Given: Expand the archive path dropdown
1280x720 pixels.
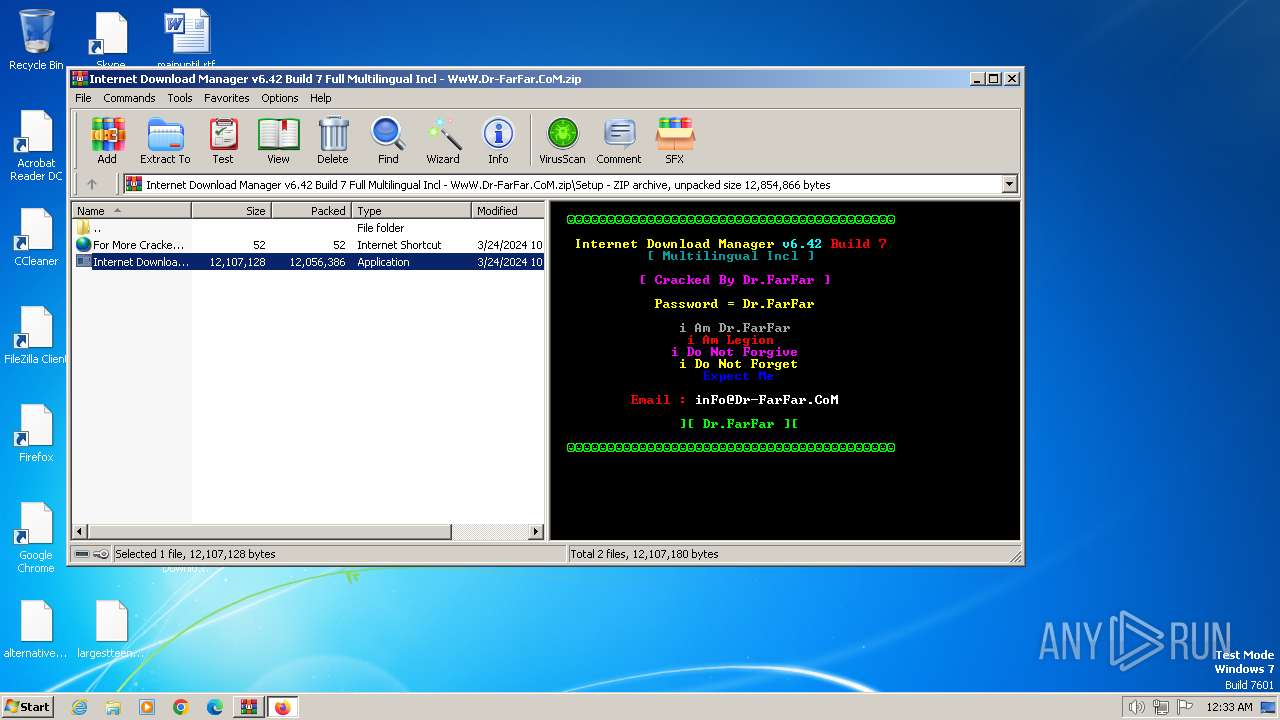Looking at the screenshot, I should click(1009, 184).
